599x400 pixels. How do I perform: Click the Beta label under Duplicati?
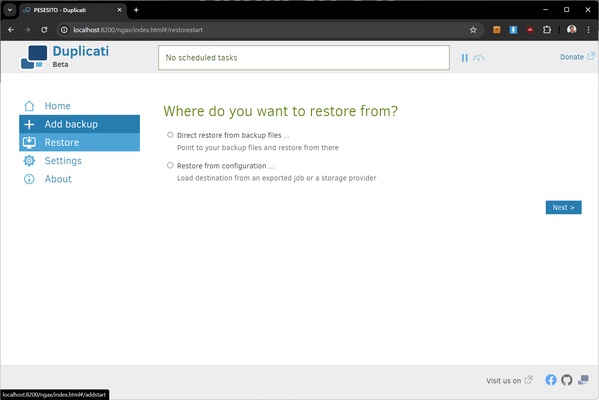pyautogui.click(x=60, y=65)
